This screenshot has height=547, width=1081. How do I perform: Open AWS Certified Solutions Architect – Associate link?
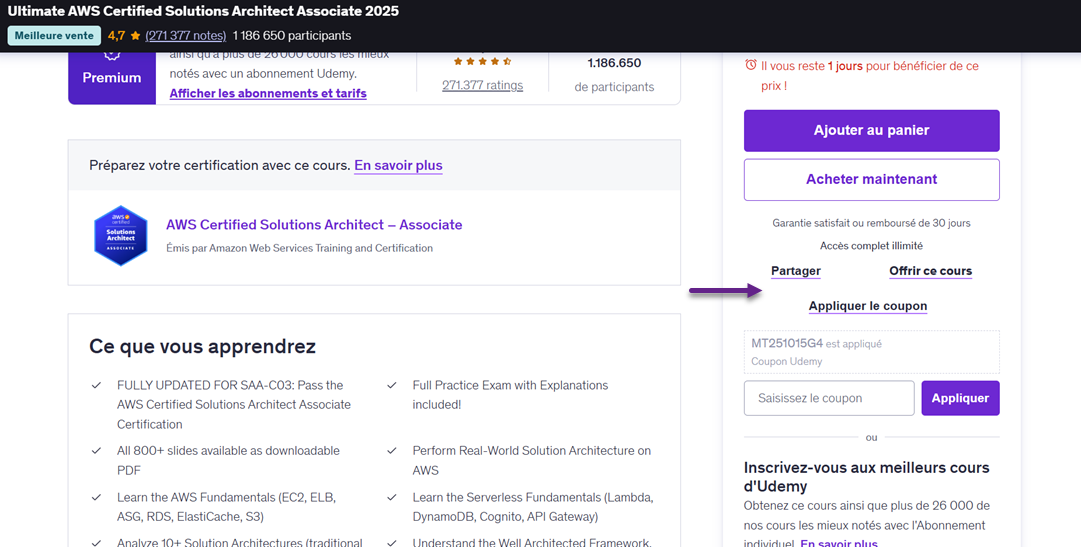314,225
